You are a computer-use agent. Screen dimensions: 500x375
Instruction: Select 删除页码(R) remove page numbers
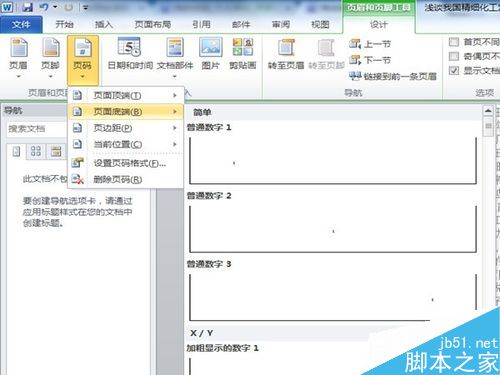[126, 180]
